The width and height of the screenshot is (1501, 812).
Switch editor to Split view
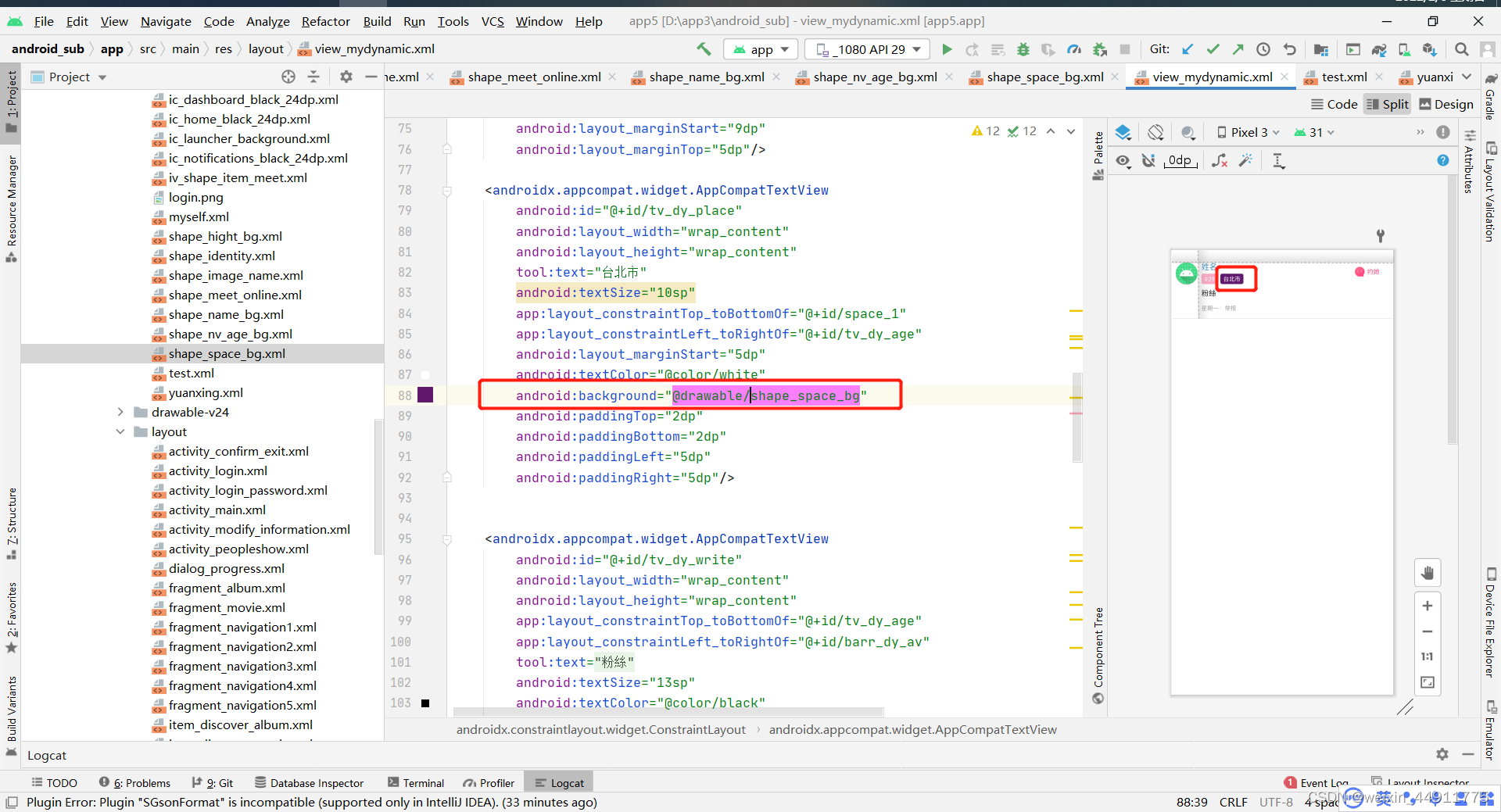click(1387, 104)
